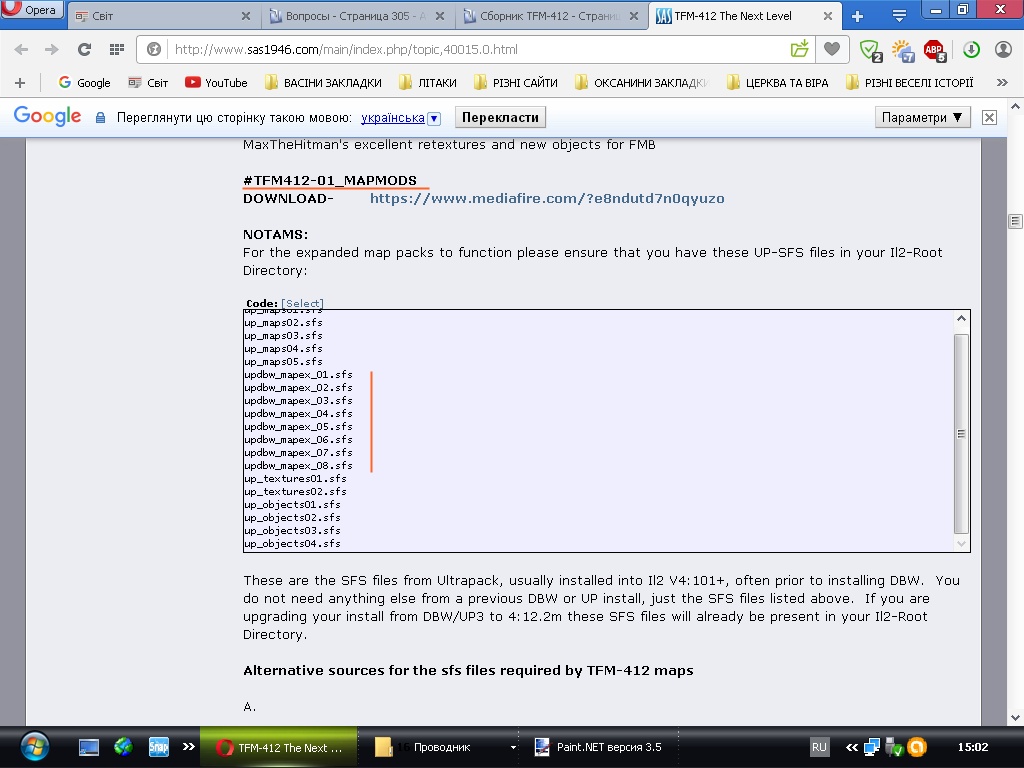Click the up_objects04.sfs line
The height and width of the screenshot is (768, 1024).
(x=293, y=543)
